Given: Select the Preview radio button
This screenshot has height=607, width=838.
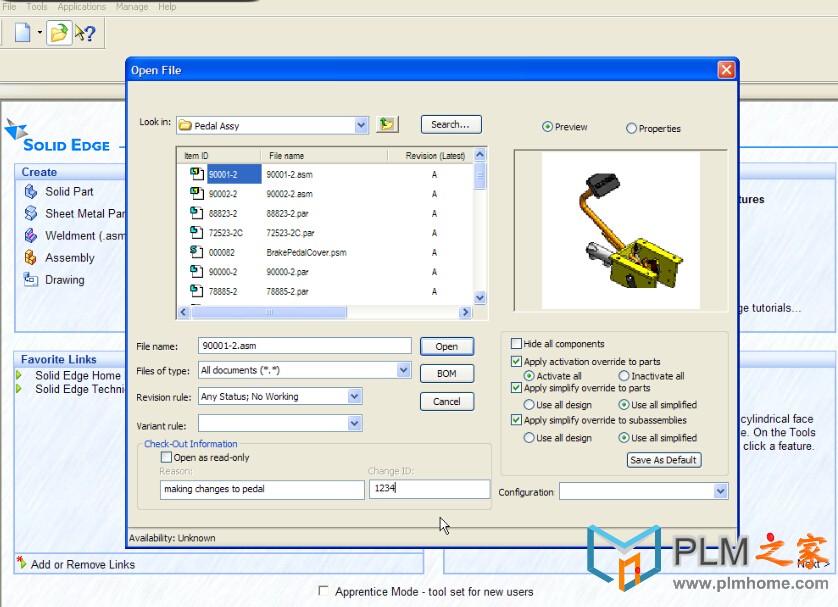Looking at the screenshot, I should tap(547, 127).
